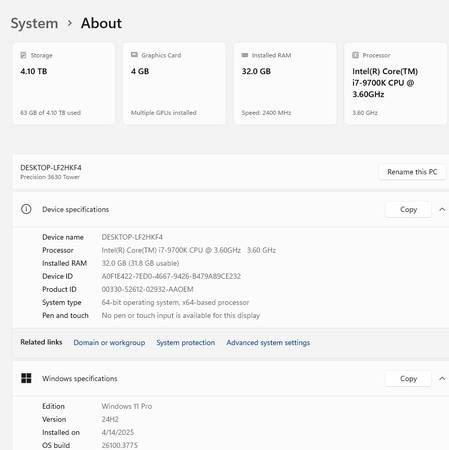Screen dimensions: 449x450
Task: Click Device name value DESKTOP-LF2HKF4
Action: point(132,237)
